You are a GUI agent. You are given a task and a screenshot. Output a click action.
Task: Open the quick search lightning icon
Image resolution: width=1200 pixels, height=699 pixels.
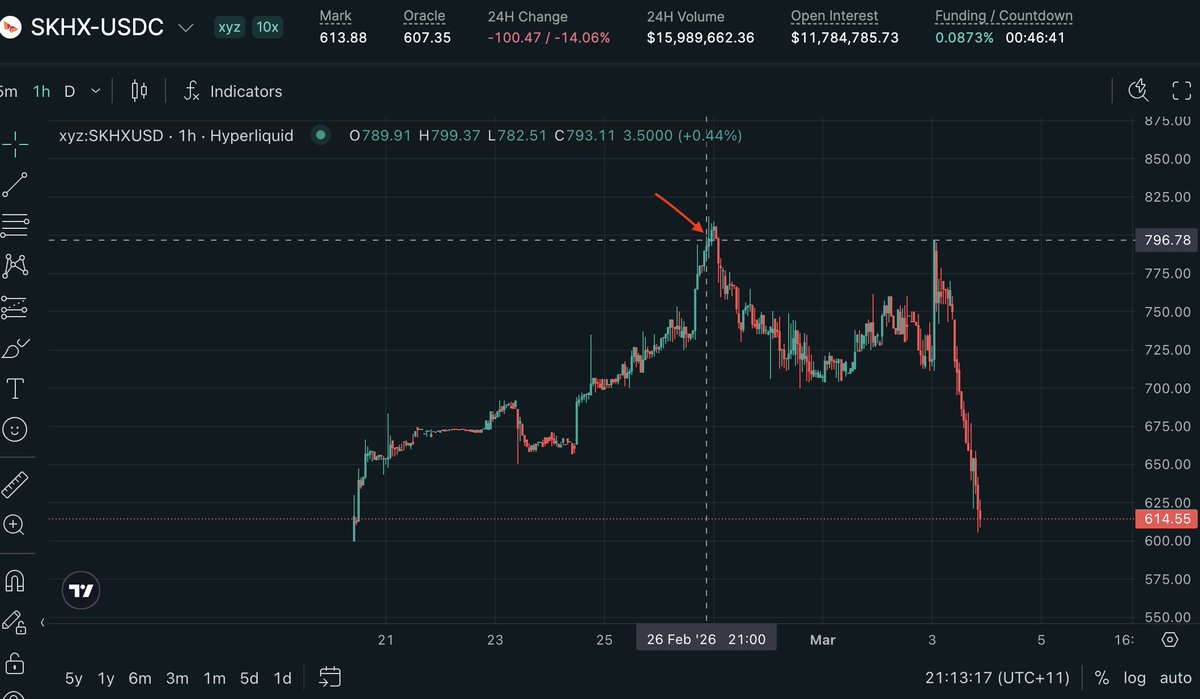[x=1138, y=91]
